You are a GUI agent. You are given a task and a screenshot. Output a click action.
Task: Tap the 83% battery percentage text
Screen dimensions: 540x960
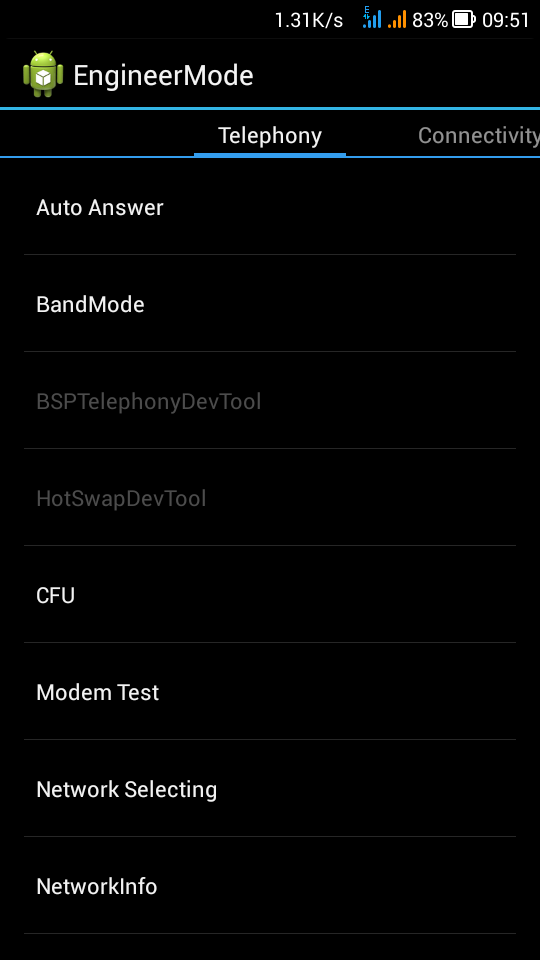(430, 20)
